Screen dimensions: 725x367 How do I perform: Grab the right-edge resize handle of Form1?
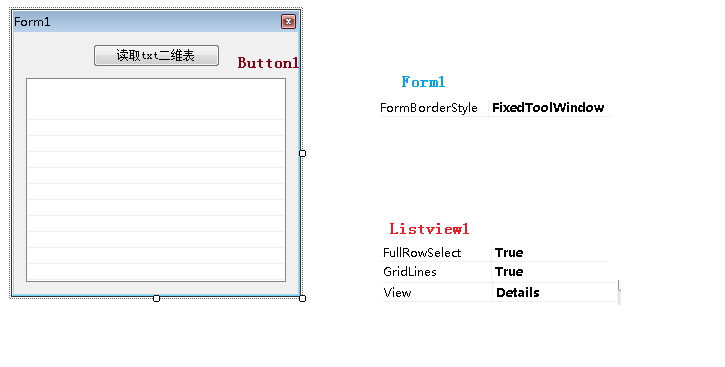(x=302, y=153)
